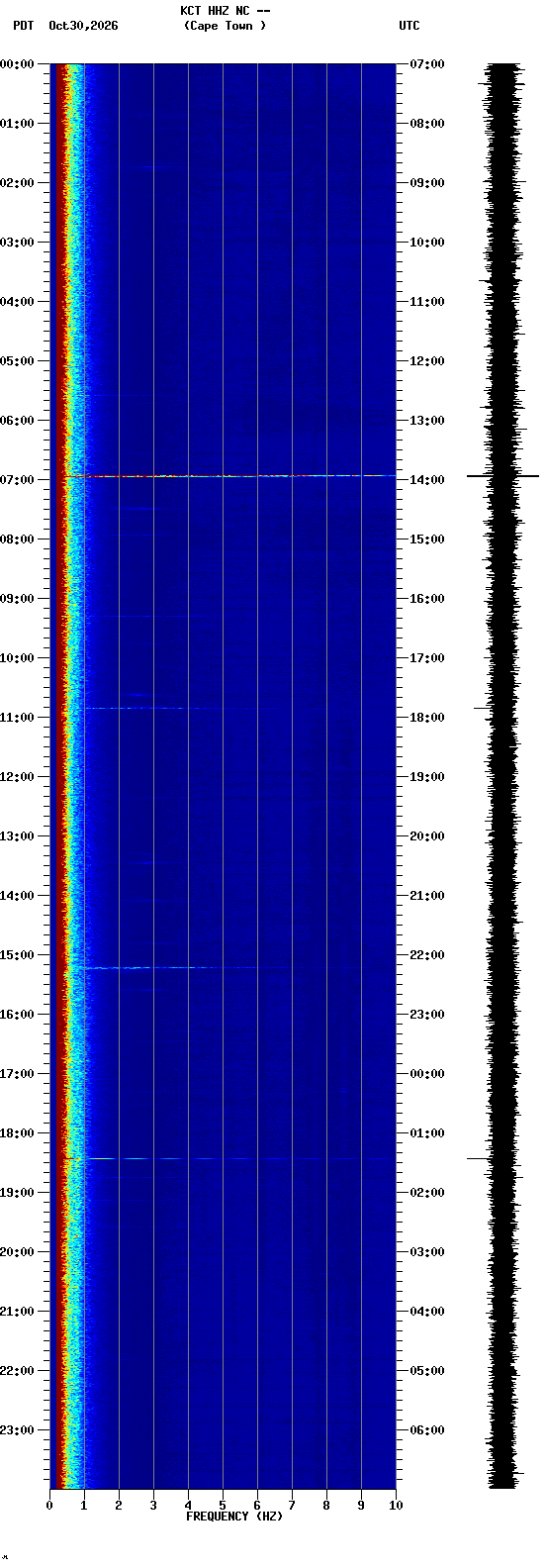Click the PDT timezone label
Viewport: 546px width, 1568px height.
pyautogui.click(x=23, y=26)
